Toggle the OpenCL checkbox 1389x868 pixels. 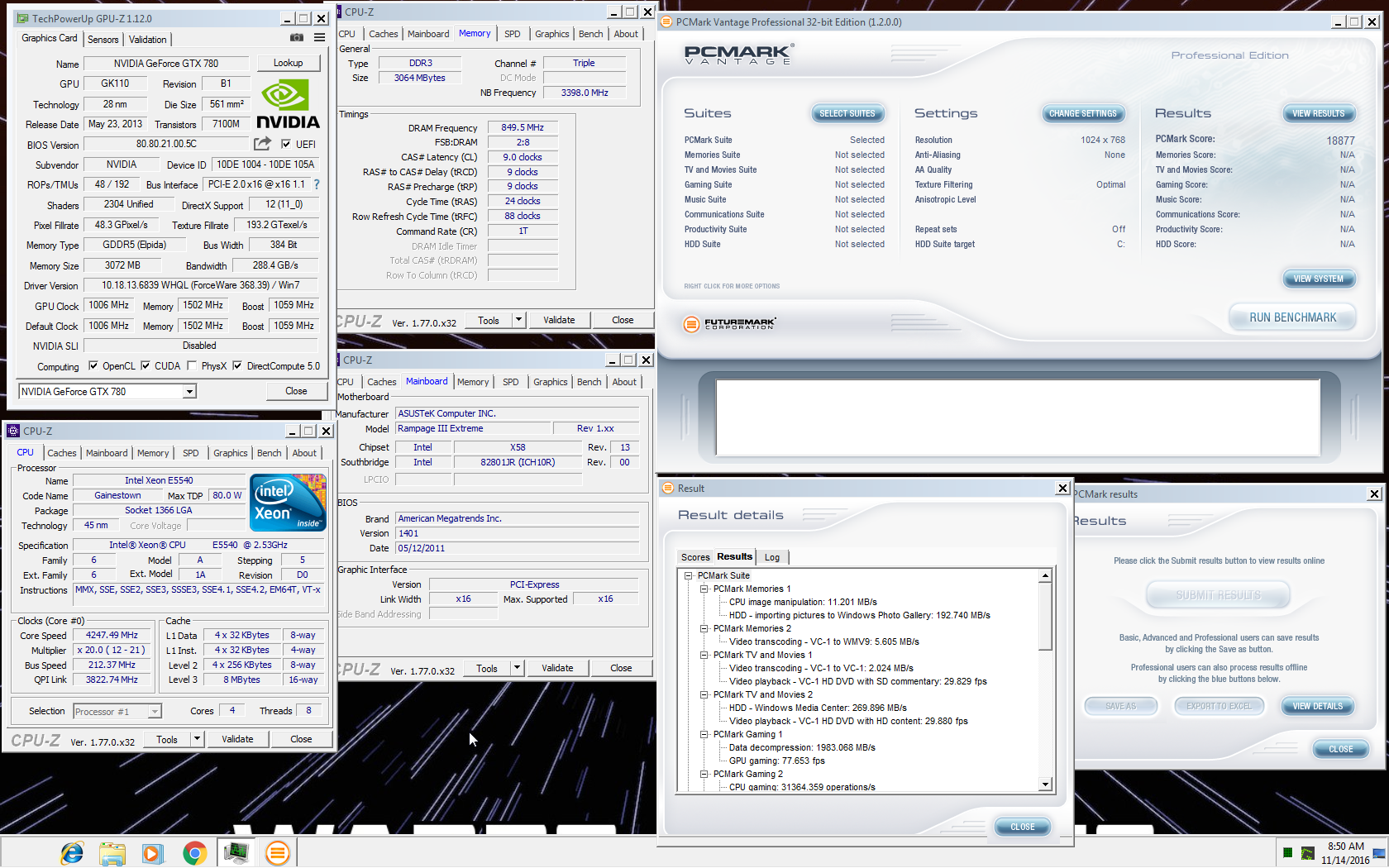(93, 365)
